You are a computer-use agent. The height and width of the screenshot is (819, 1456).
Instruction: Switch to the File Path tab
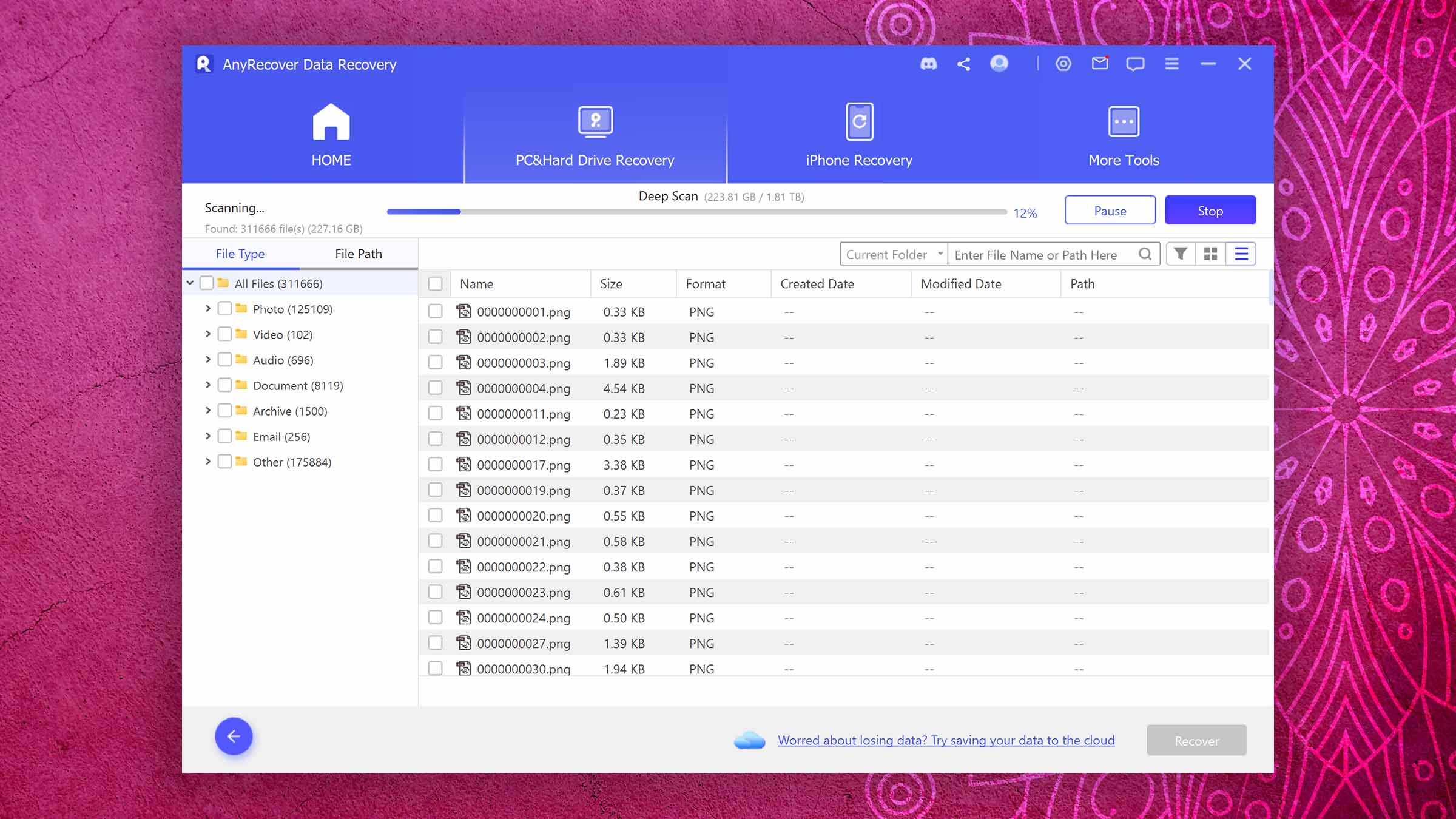(x=359, y=254)
